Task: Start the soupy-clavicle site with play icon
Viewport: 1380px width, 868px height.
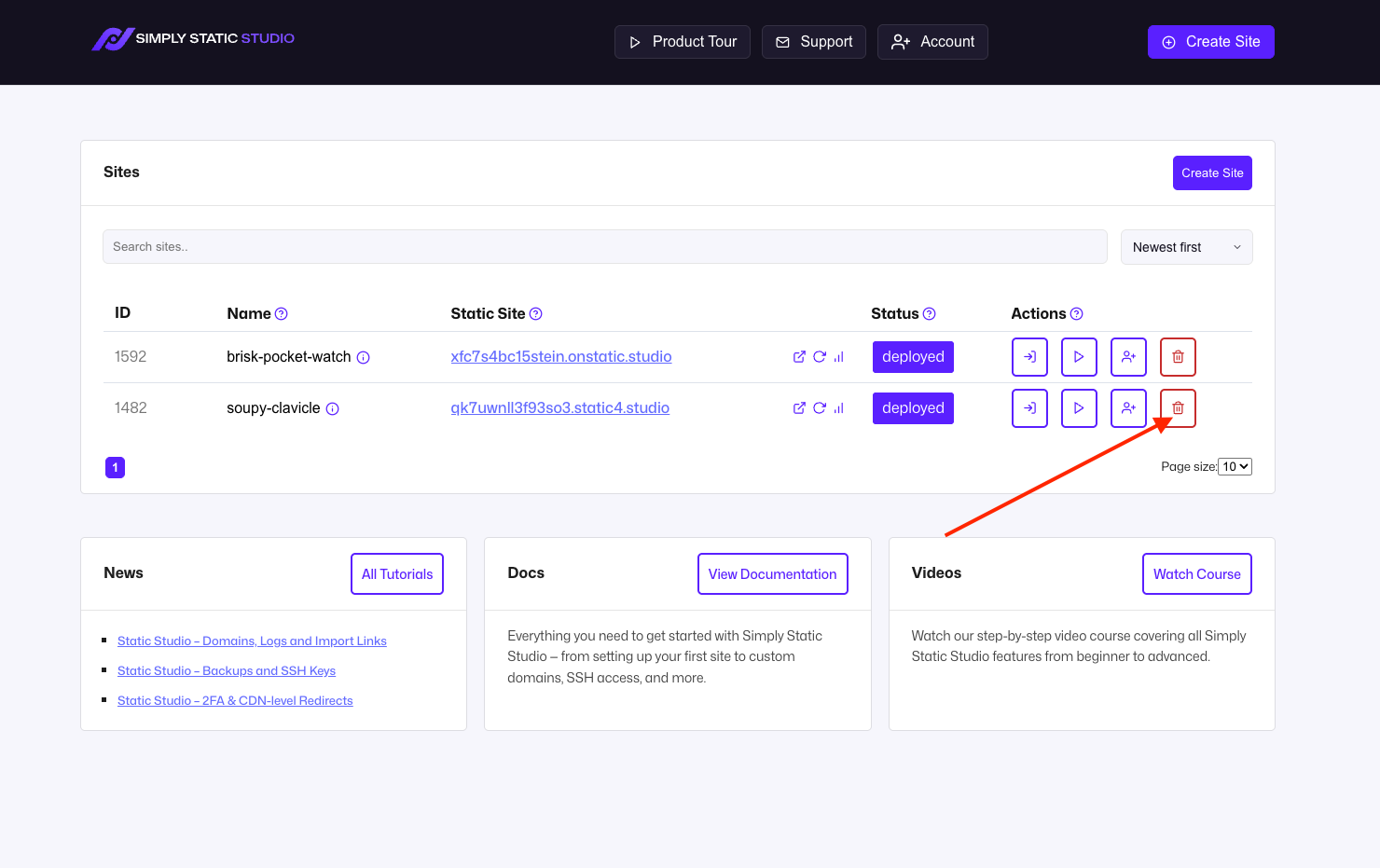Action: point(1079,408)
